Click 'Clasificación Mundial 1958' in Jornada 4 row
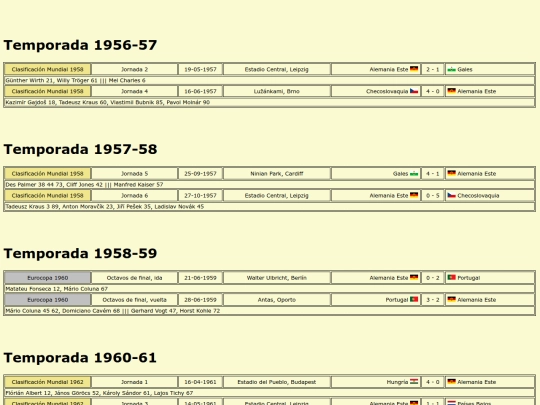 pos(48,91)
